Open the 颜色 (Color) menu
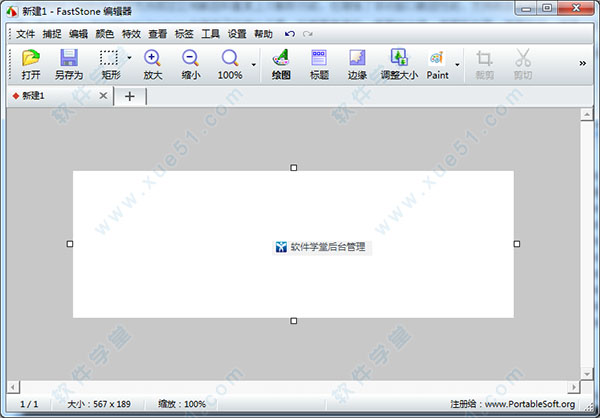This screenshot has width=600, height=418. click(x=104, y=34)
